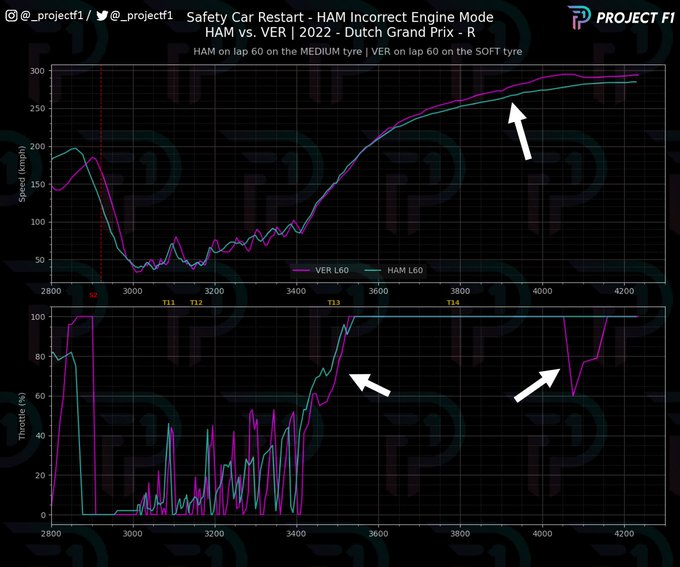Click the teal line swatch beside HAM L60
This screenshot has width=680, height=567.
click(373, 270)
